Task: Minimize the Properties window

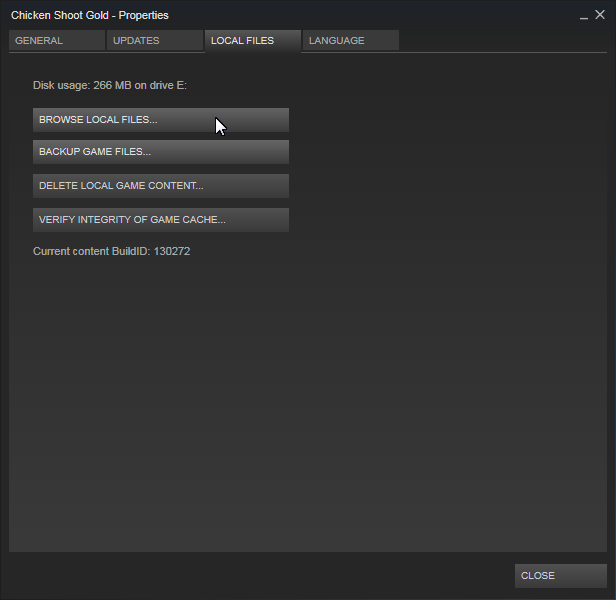Action: pos(584,16)
